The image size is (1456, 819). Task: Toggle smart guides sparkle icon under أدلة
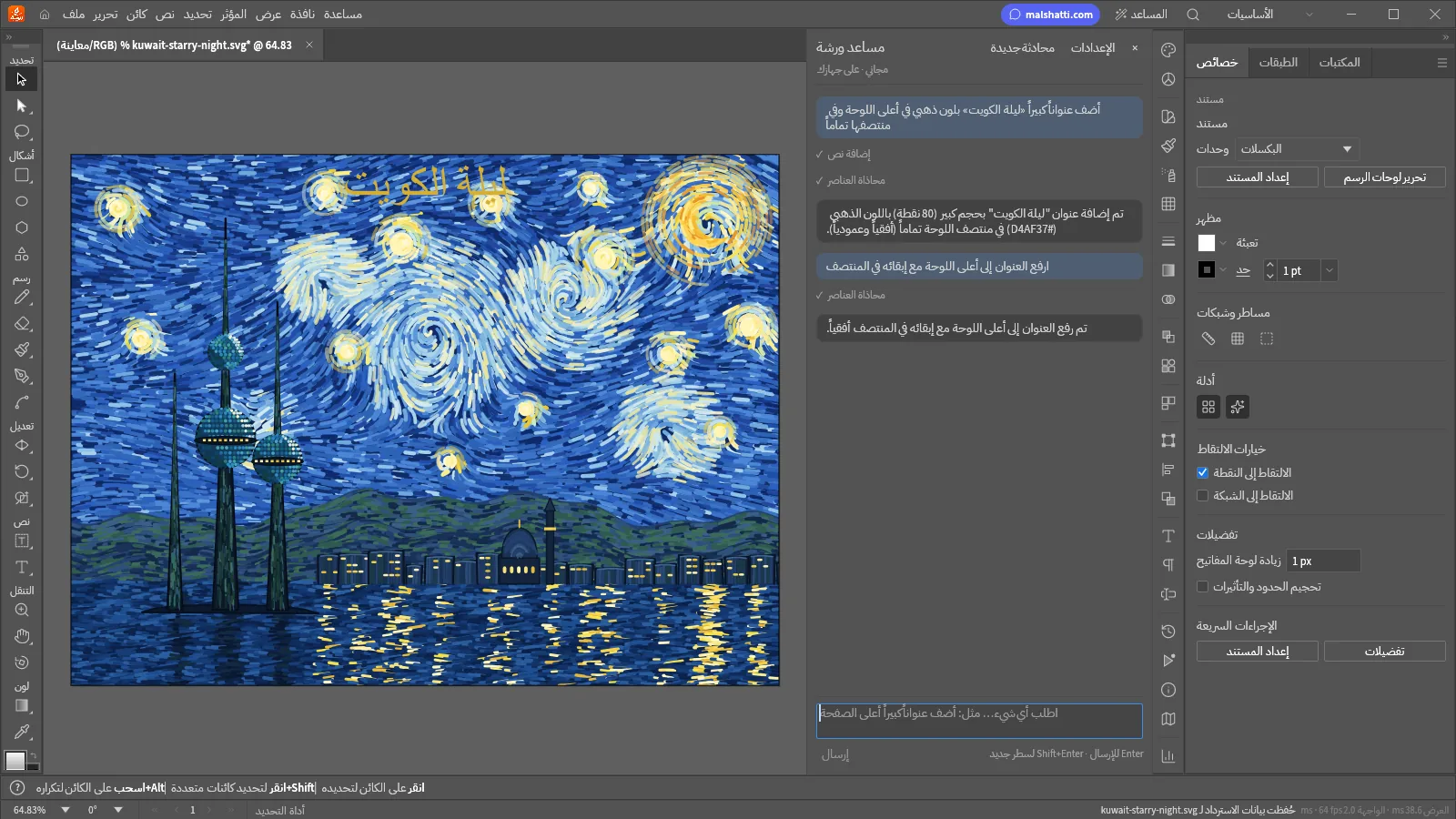1238,407
